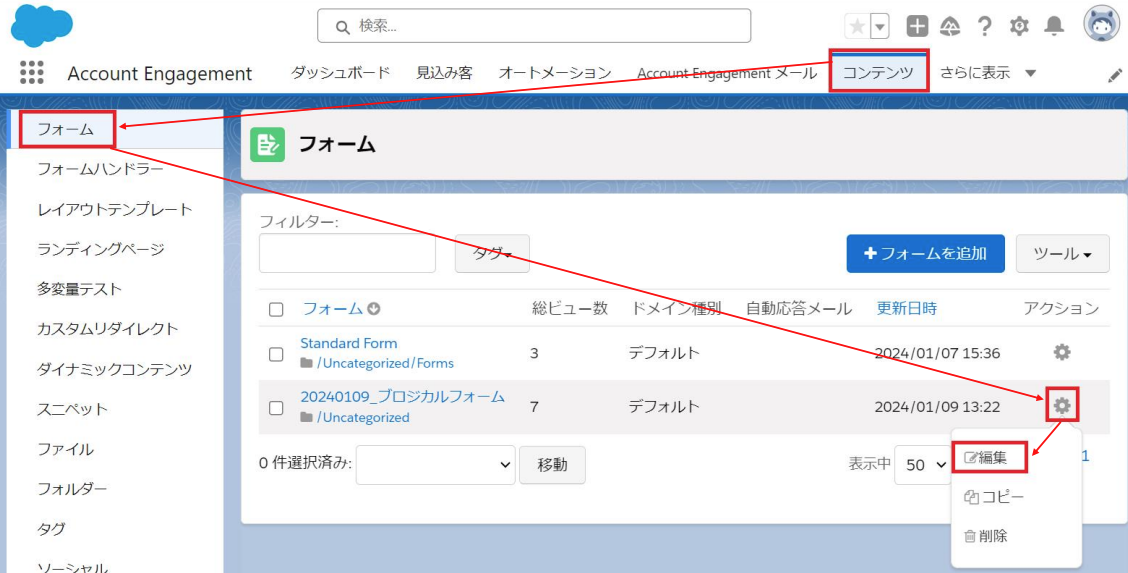The height and width of the screenshot is (573, 1128).
Task: Choose コピー from the action menu
Action: (994, 497)
